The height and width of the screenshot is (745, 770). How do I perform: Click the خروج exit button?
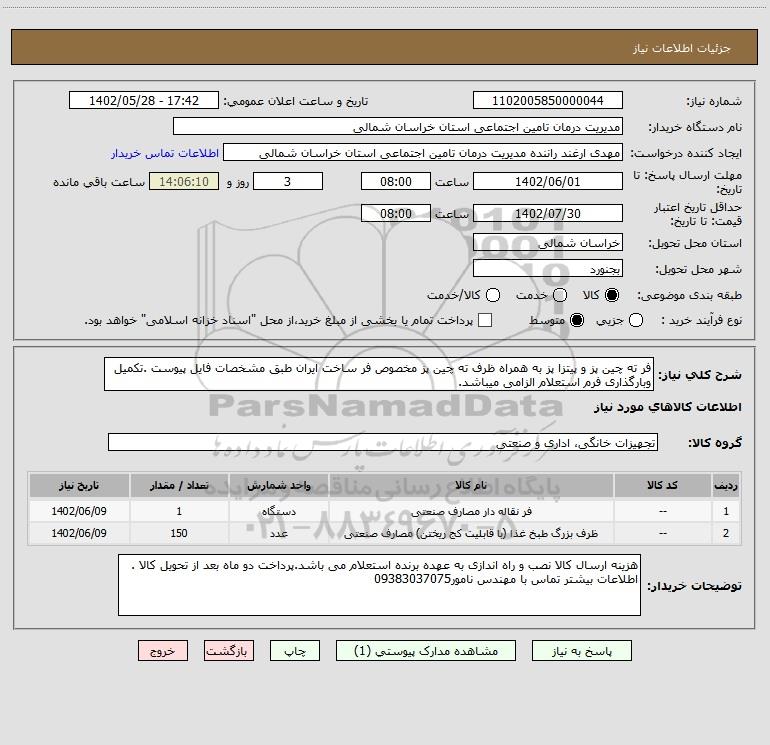click(163, 651)
